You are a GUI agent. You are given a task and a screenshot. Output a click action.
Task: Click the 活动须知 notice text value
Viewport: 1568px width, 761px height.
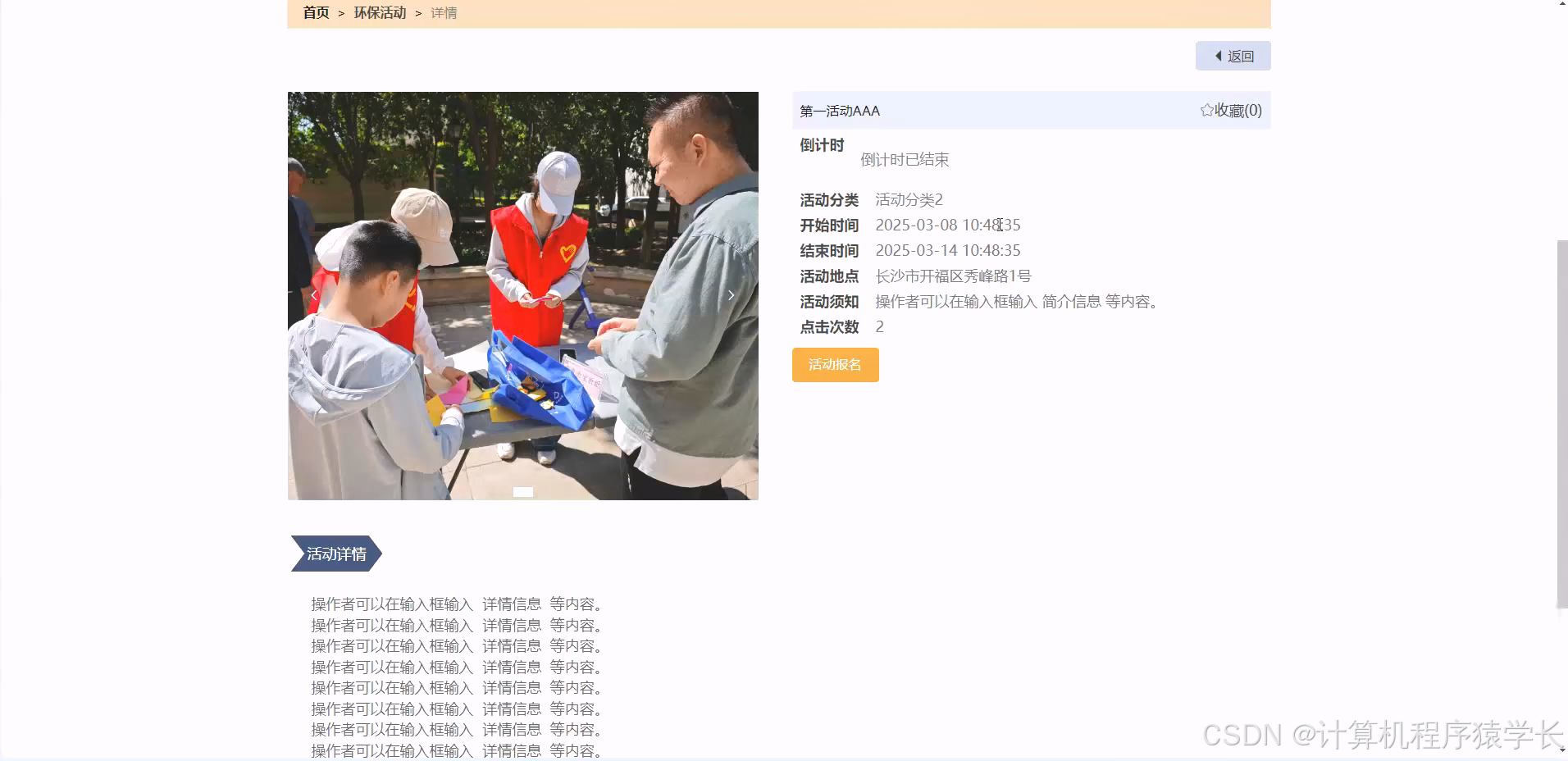(x=1018, y=301)
